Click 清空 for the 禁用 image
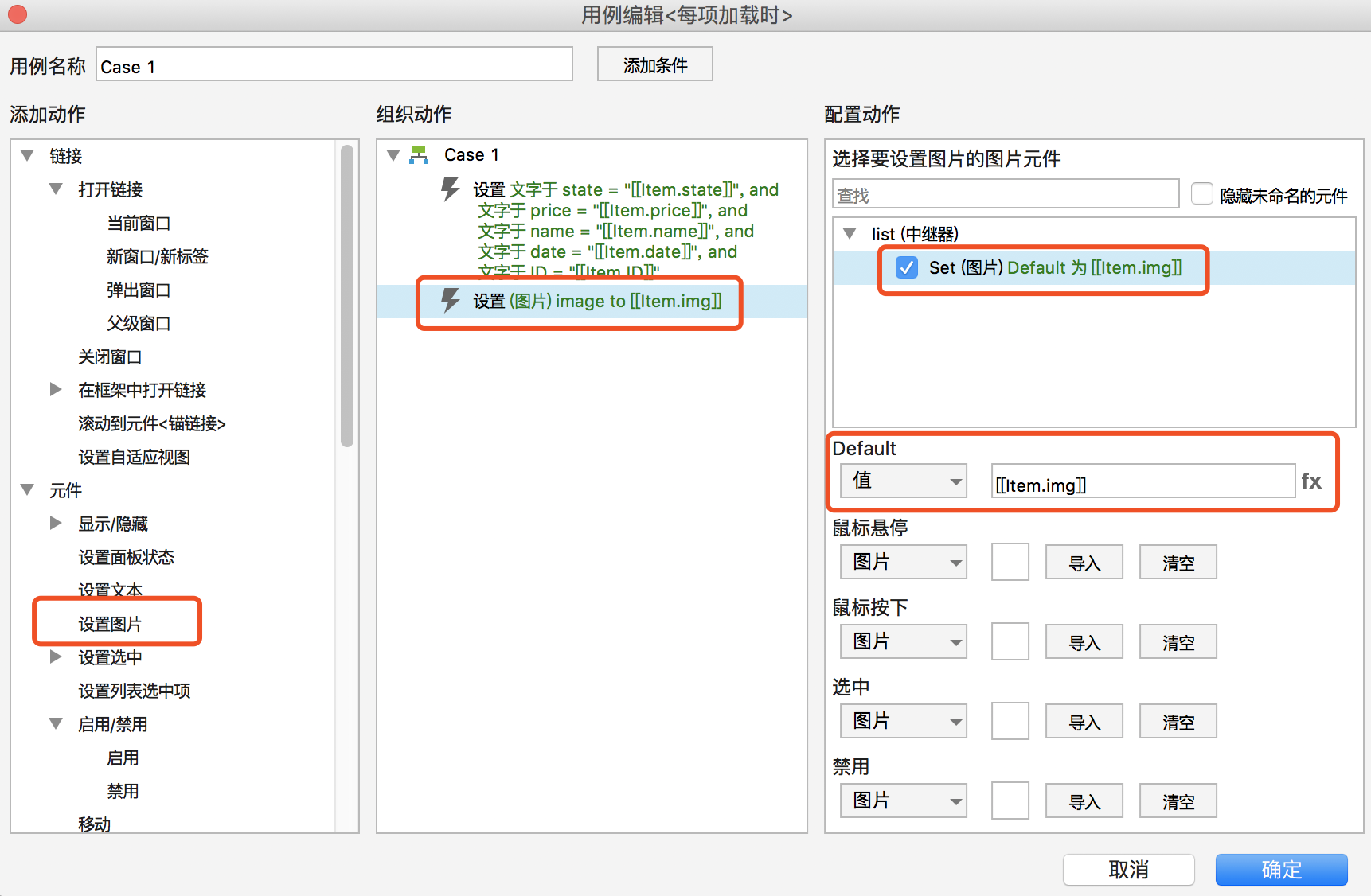Screen dimensions: 1371x896 1178,801
